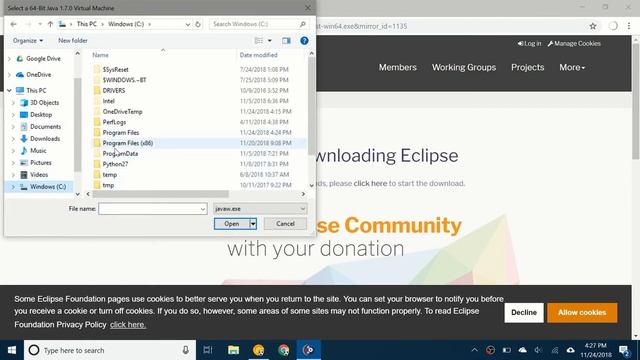Screen dimensions: 640x360
Task: Expand the Documents tree node
Action: [13, 127]
